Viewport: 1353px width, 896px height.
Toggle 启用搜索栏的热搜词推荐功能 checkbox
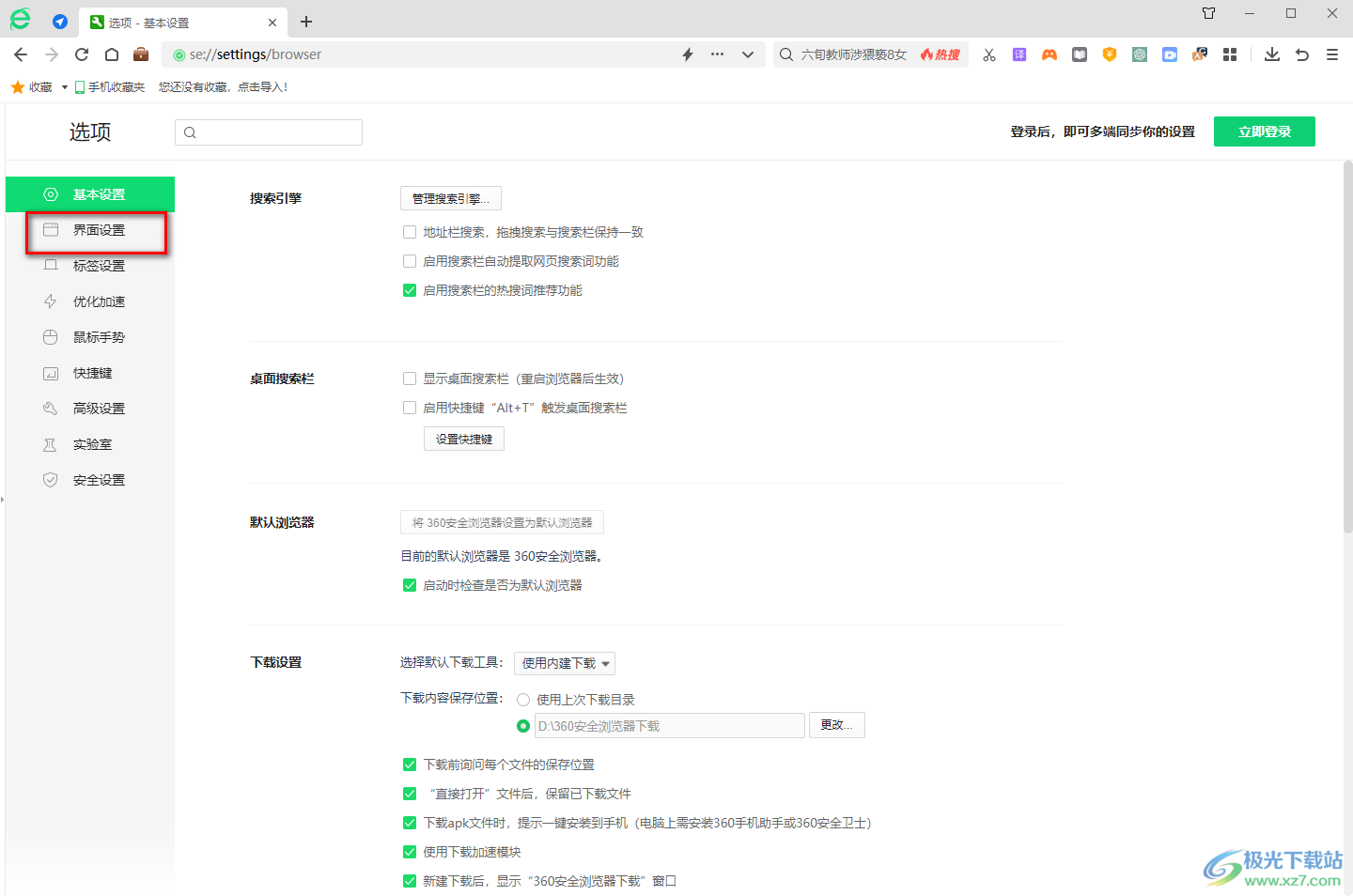click(410, 290)
